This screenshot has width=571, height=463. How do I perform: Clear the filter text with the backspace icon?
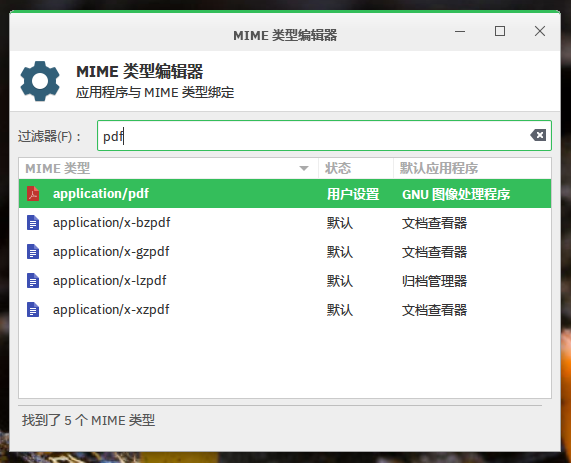click(x=538, y=135)
